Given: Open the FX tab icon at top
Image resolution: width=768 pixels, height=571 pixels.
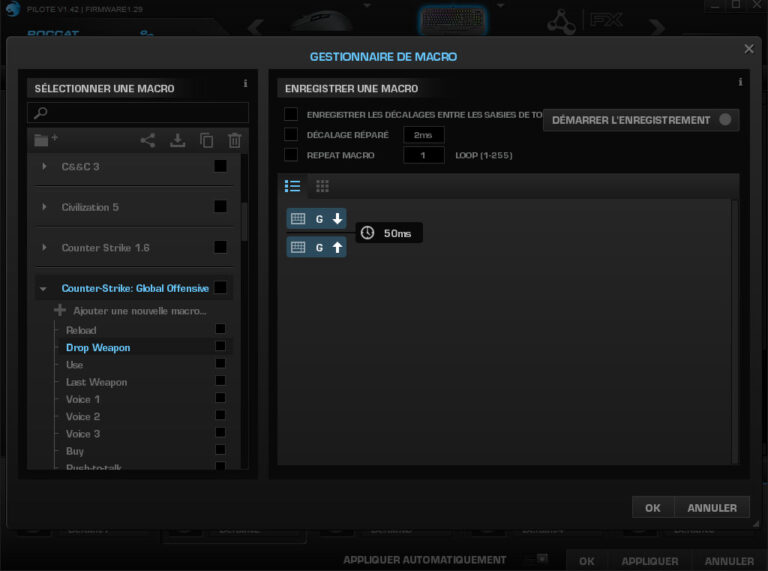Looking at the screenshot, I should (x=606, y=21).
